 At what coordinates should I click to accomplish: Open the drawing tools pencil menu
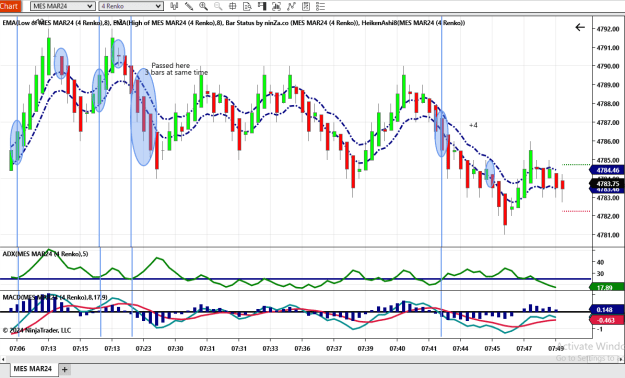[x=189, y=6]
